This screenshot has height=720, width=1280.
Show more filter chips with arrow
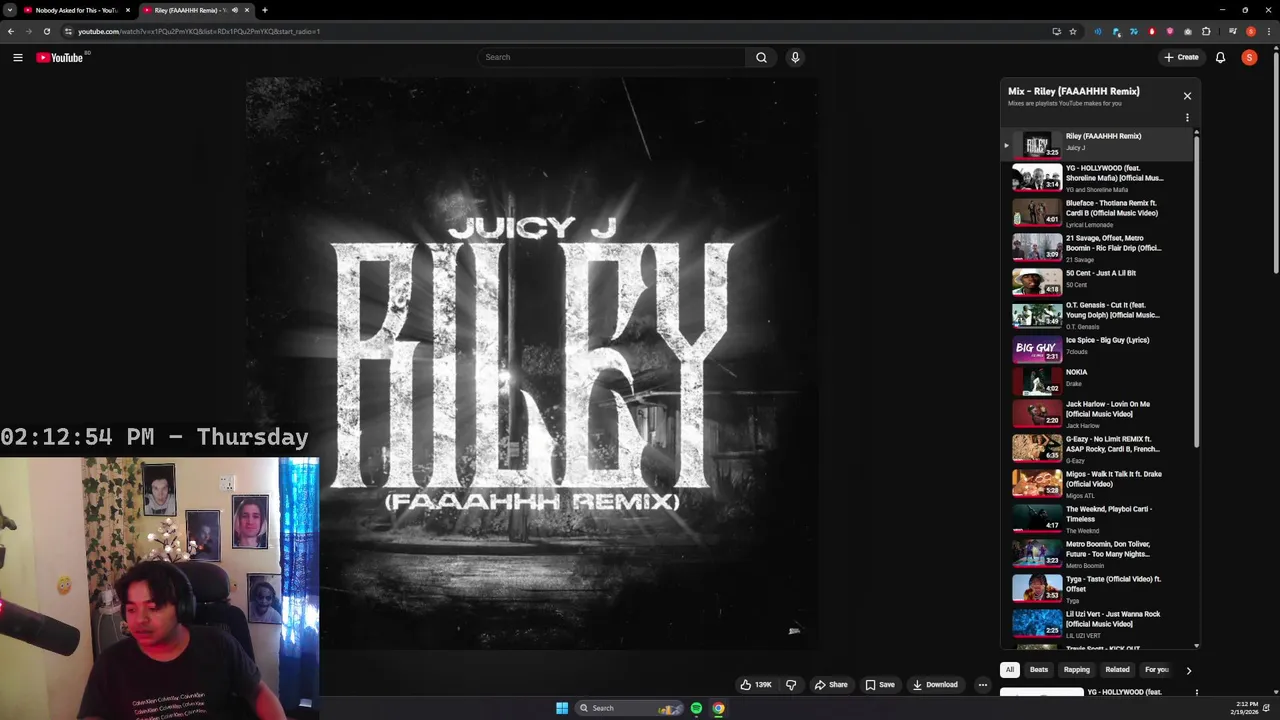(1188, 670)
